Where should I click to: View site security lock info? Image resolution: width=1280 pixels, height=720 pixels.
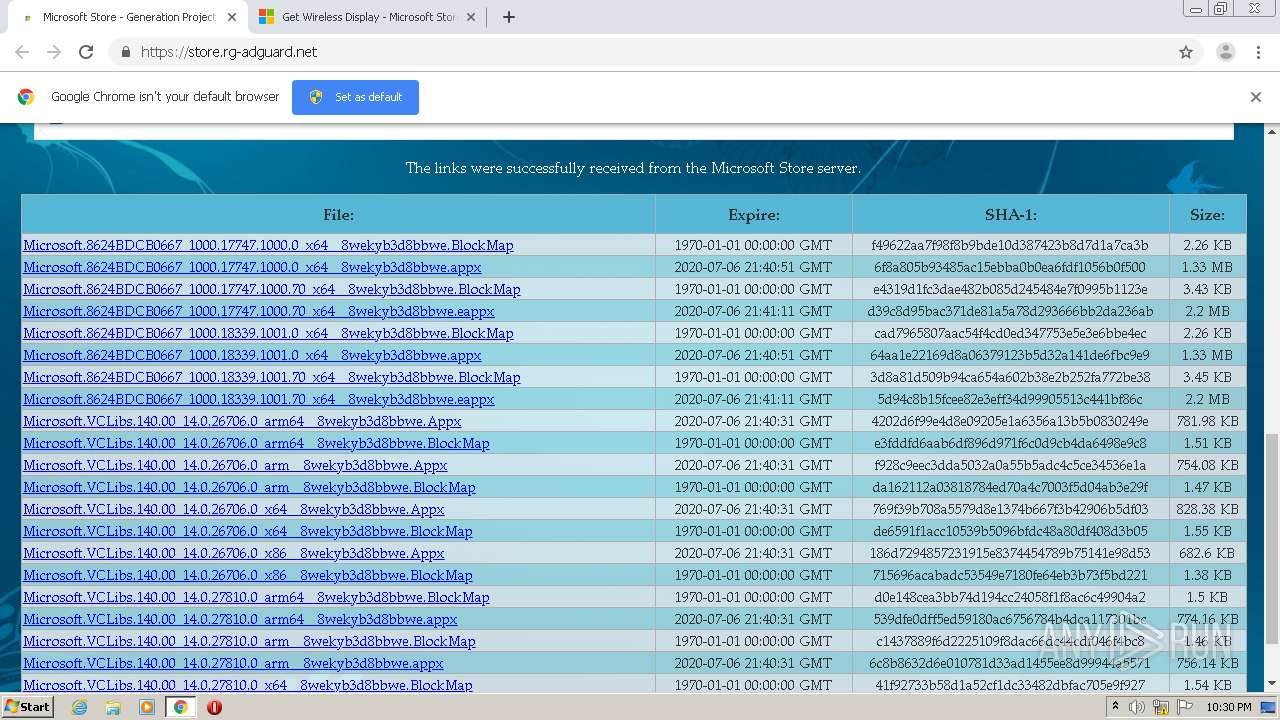tap(125, 52)
